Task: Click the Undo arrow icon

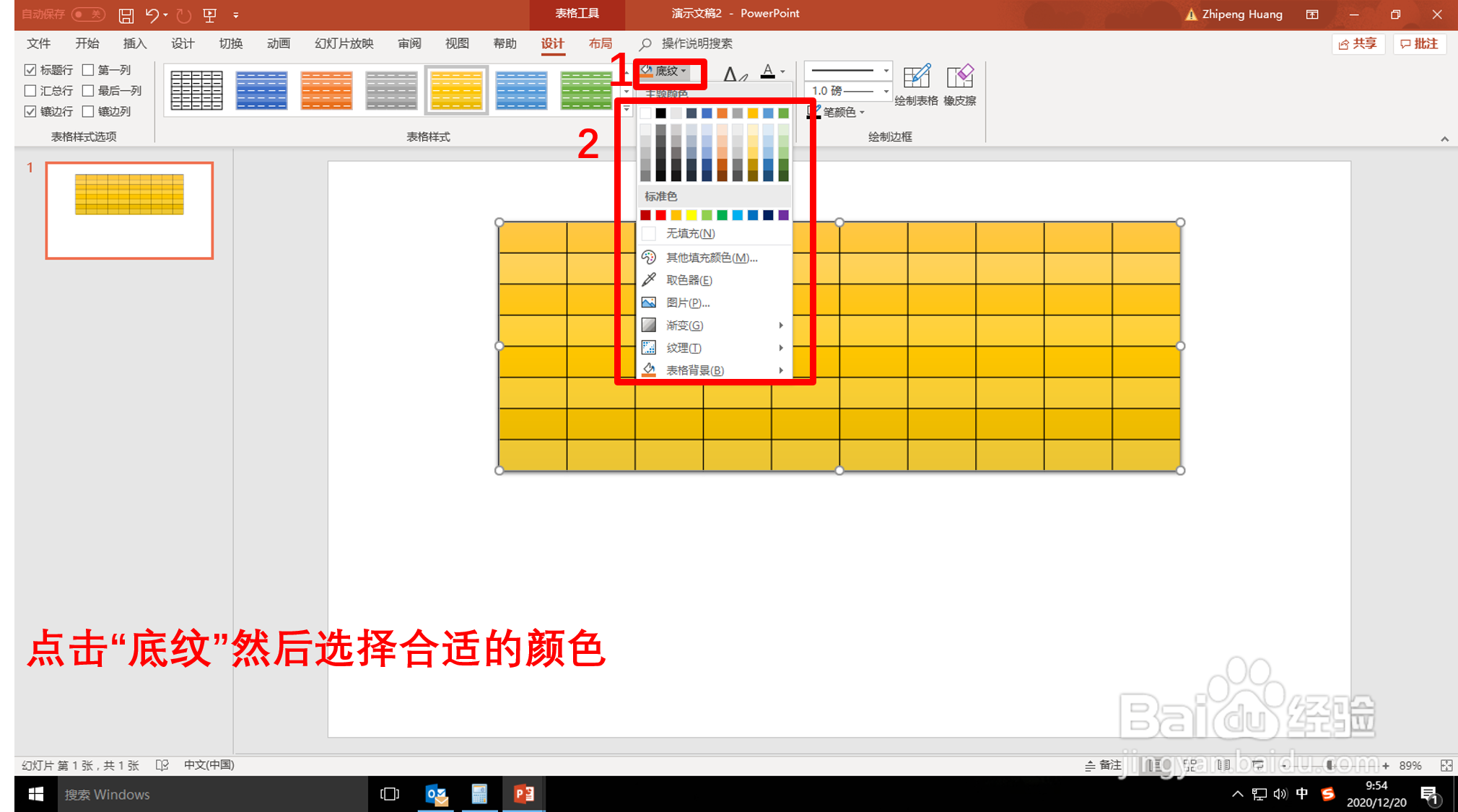Action: [152, 14]
